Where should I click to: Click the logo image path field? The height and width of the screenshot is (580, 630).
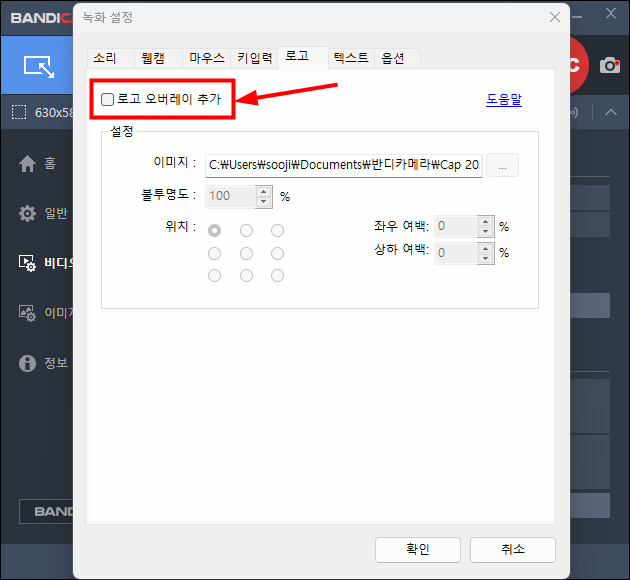[343, 165]
